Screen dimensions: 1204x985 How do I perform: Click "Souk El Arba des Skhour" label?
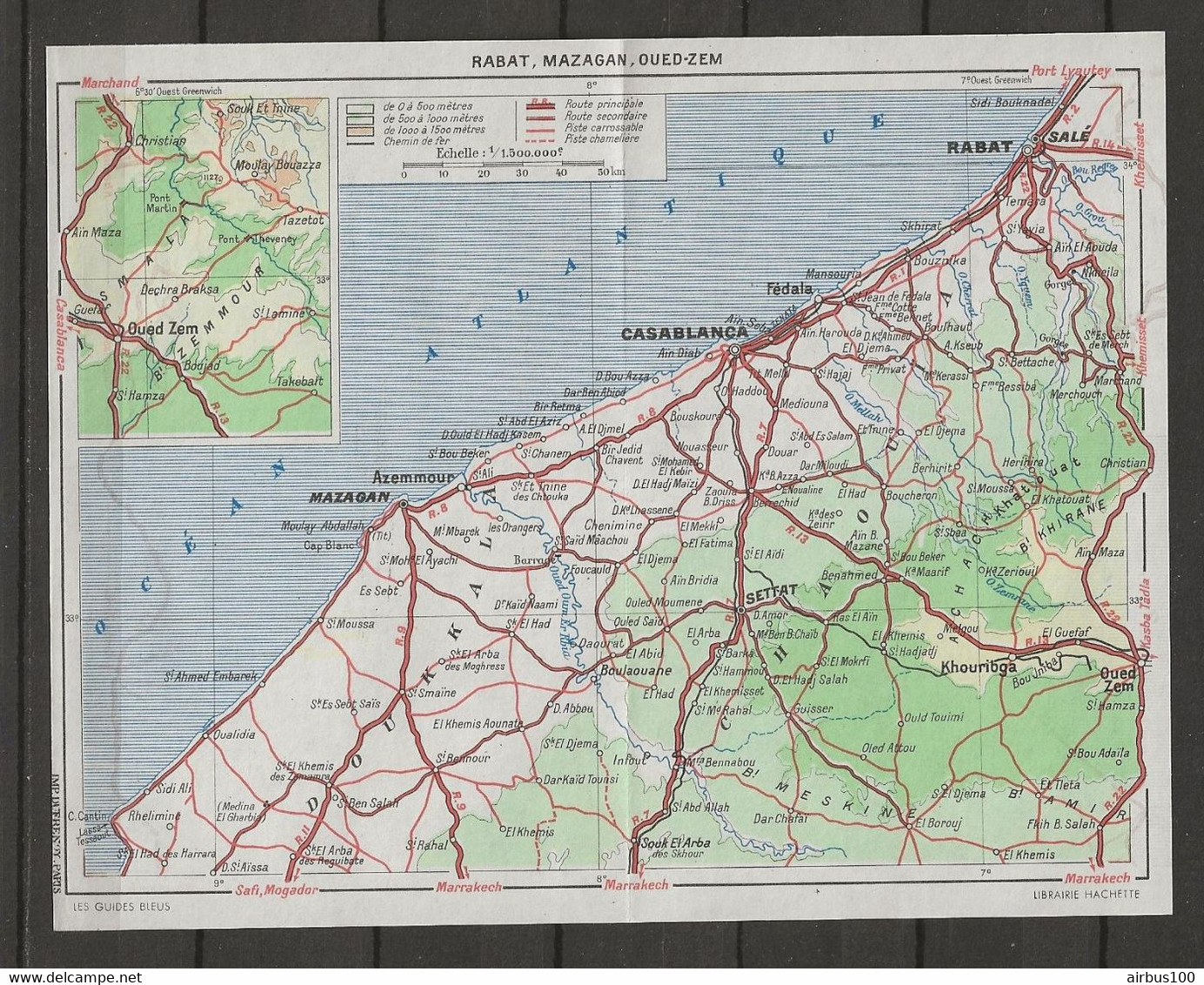point(675,848)
